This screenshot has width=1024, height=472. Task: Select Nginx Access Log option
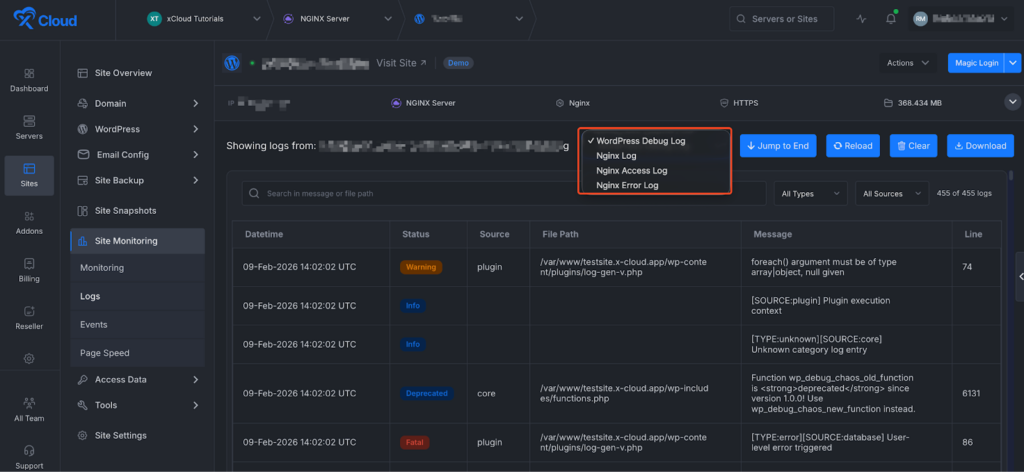pyautogui.click(x=631, y=171)
